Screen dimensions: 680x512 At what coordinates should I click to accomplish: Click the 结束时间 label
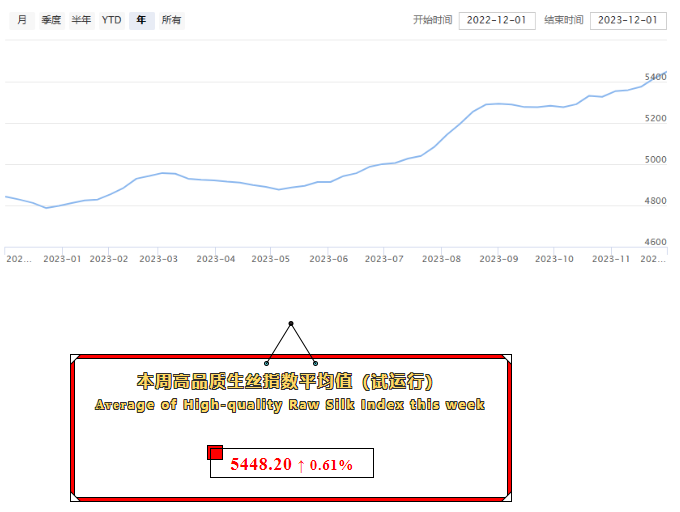[564, 20]
